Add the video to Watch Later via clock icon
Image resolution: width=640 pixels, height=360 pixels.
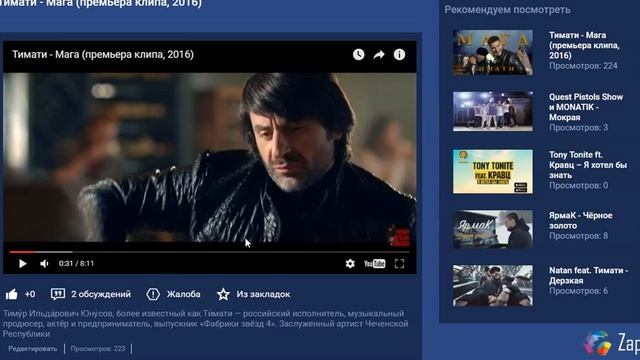[x=358, y=54]
